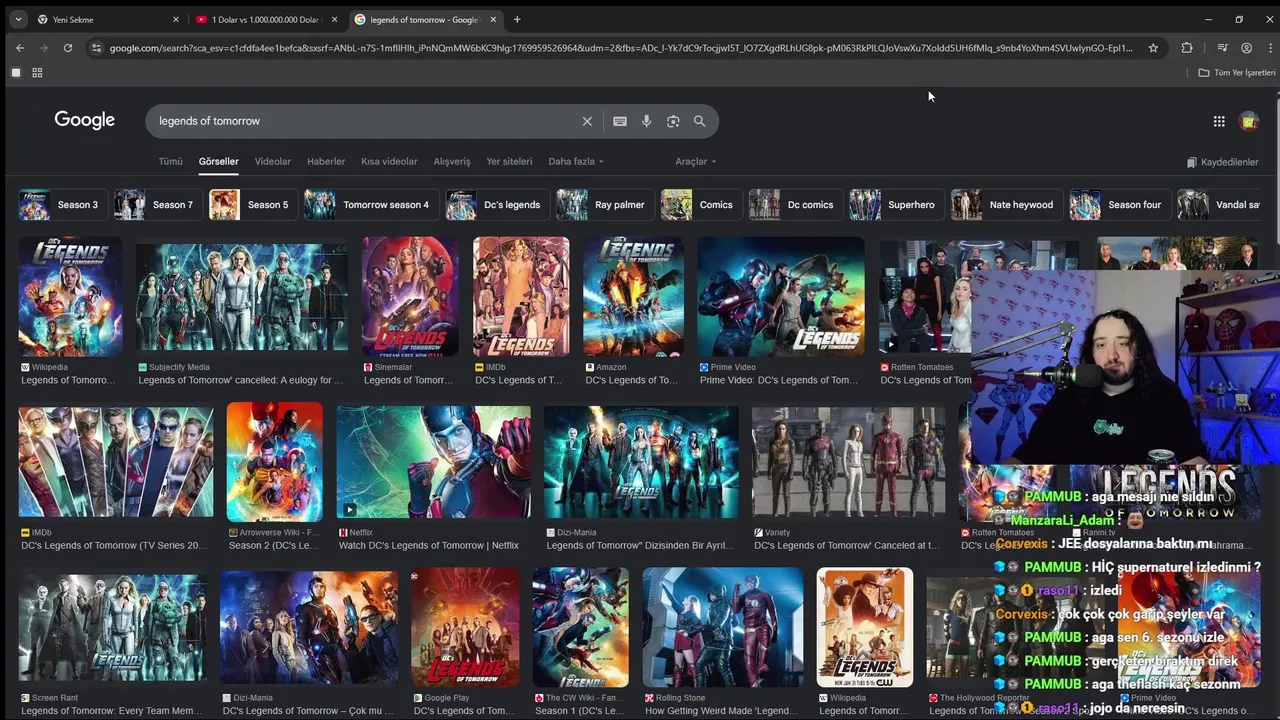Screen dimensions: 1280x720
Task: Expand the Araçlar tools dropdown
Action: tap(696, 161)
